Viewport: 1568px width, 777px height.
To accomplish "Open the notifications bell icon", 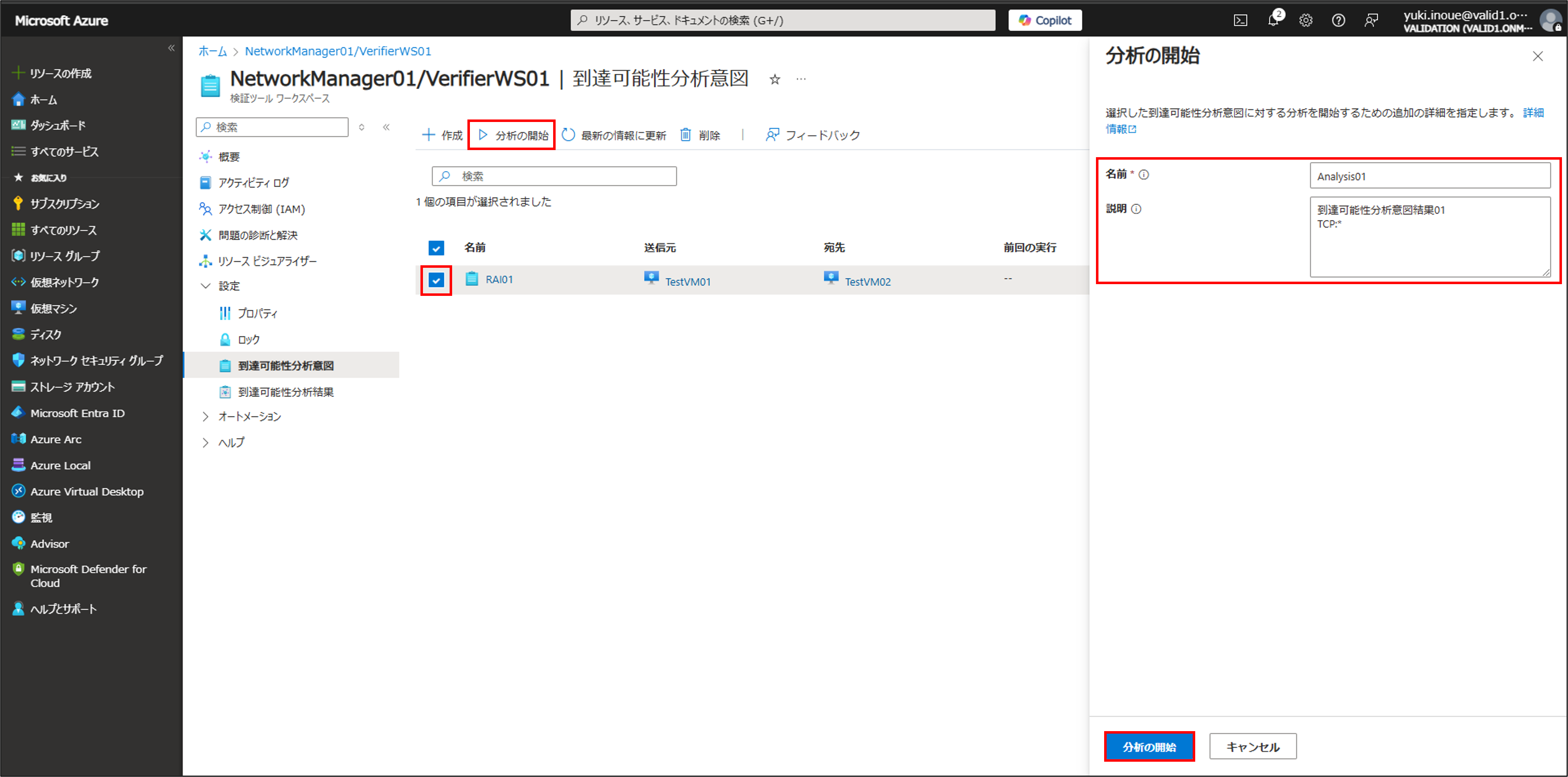I will tap(1273, 20).
